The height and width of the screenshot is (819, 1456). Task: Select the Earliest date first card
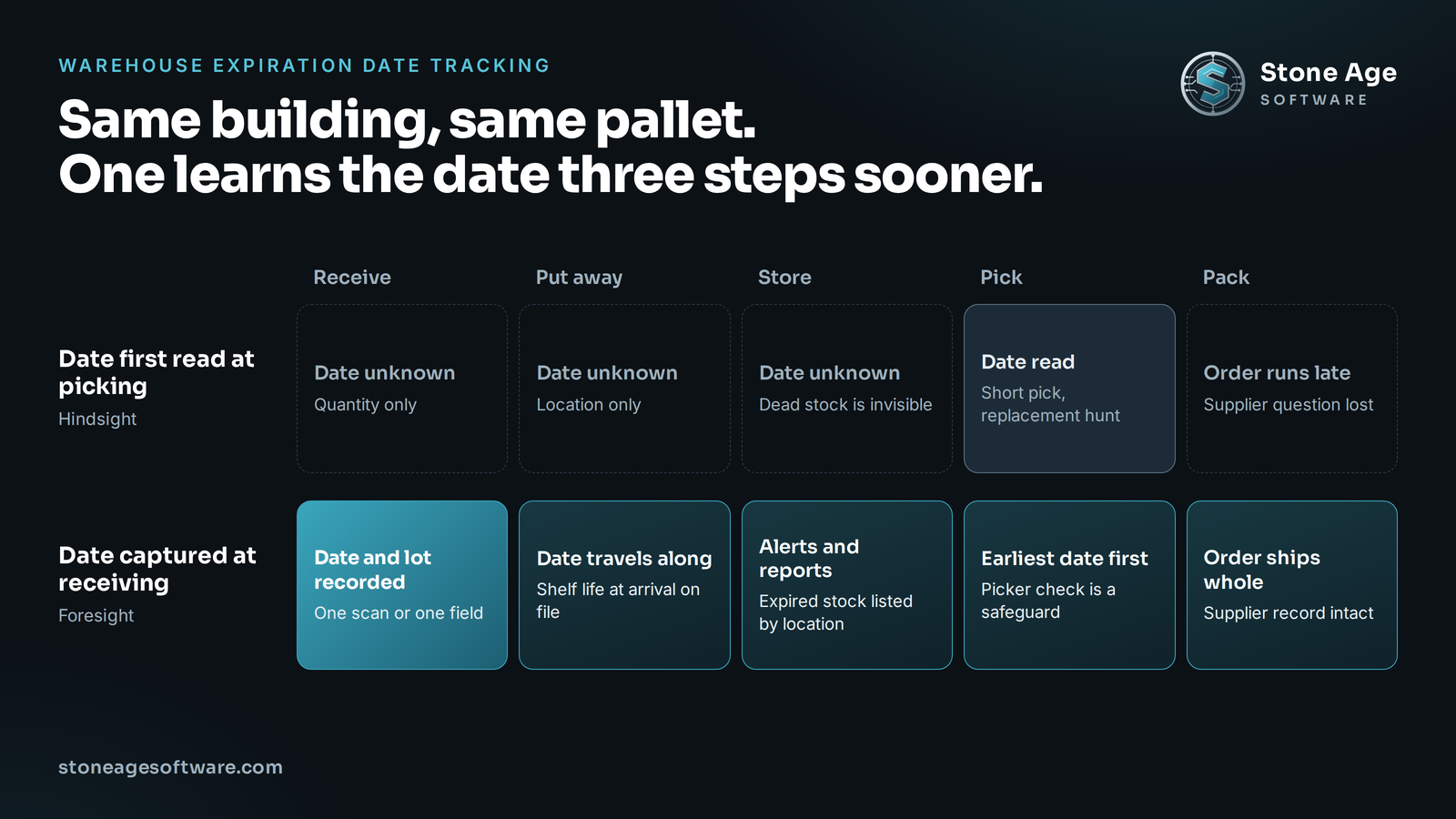(x=1069, y=585)
